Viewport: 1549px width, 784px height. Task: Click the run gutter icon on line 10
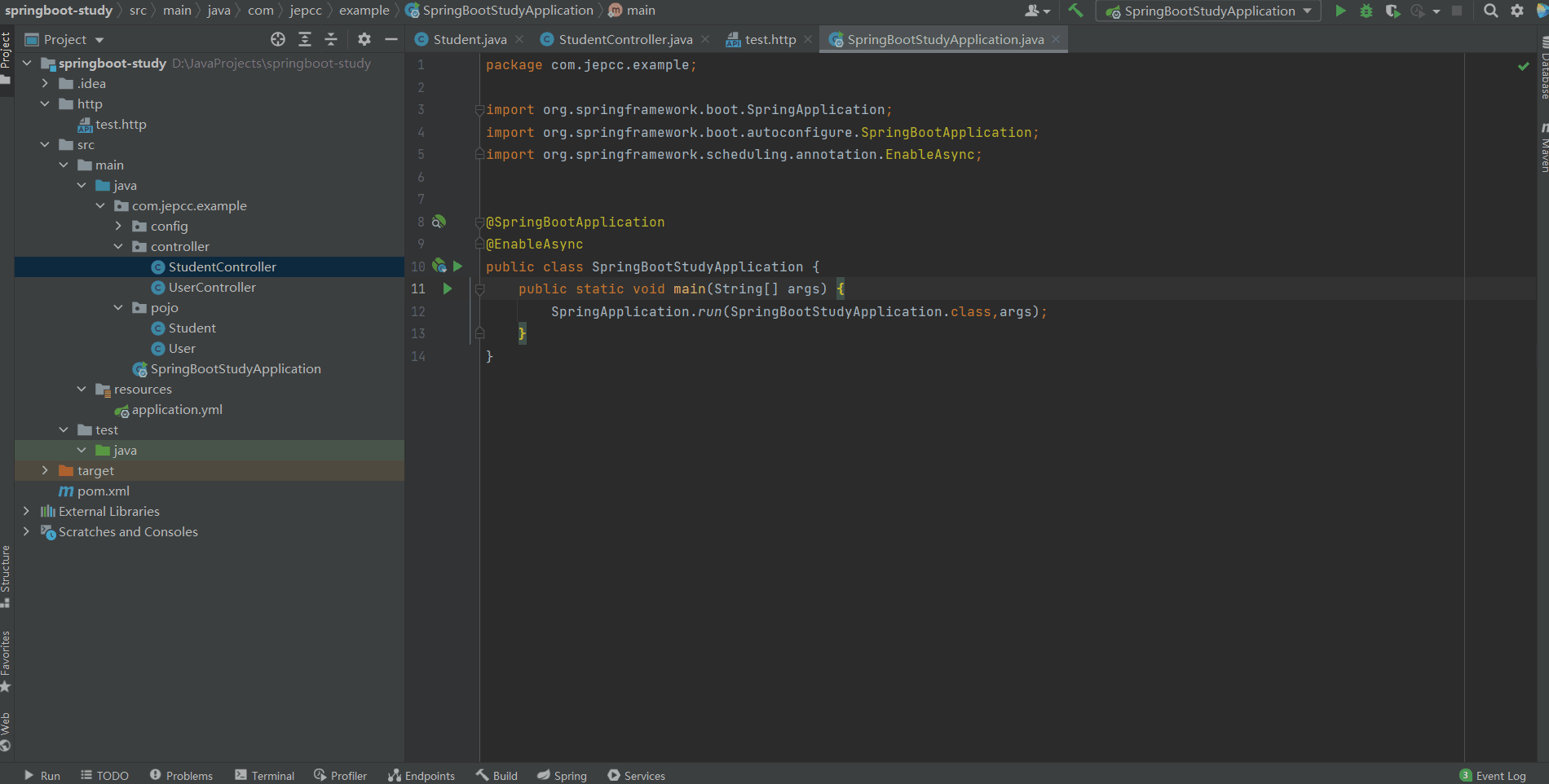tap(457, 266)
